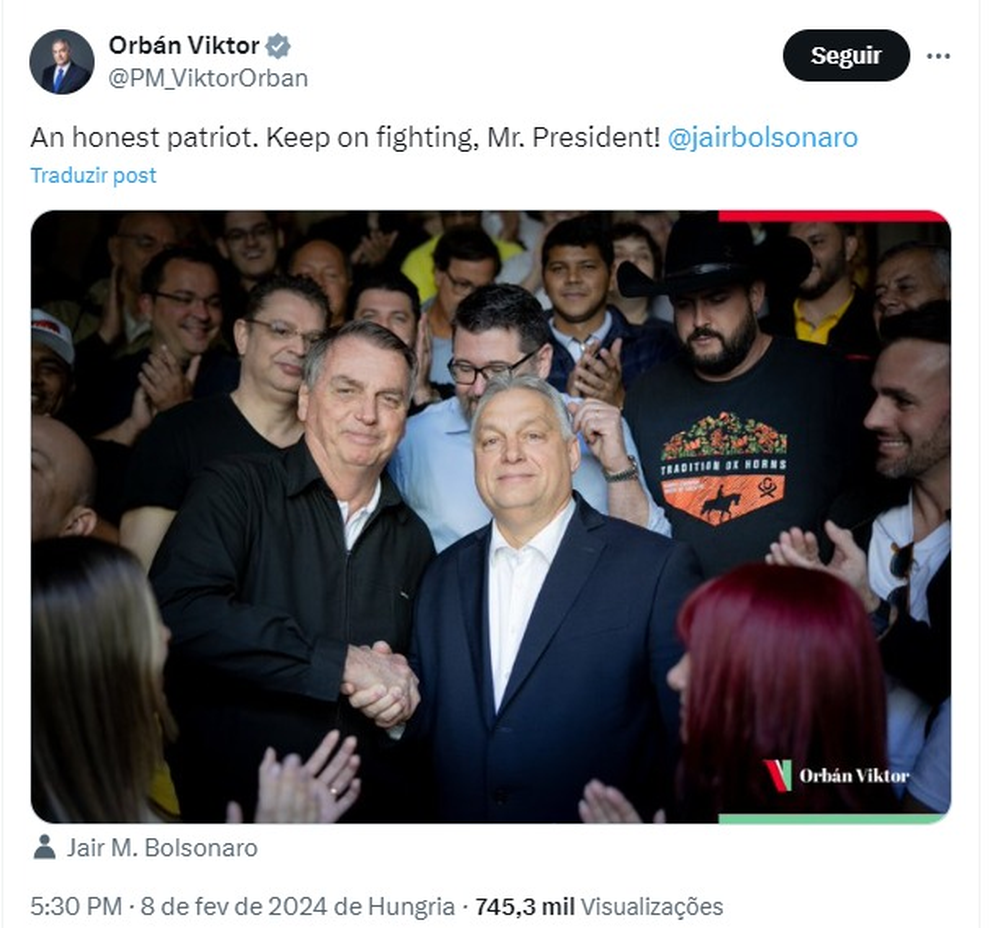
Task: Click the Visualizações label
Action: (652, 906)
